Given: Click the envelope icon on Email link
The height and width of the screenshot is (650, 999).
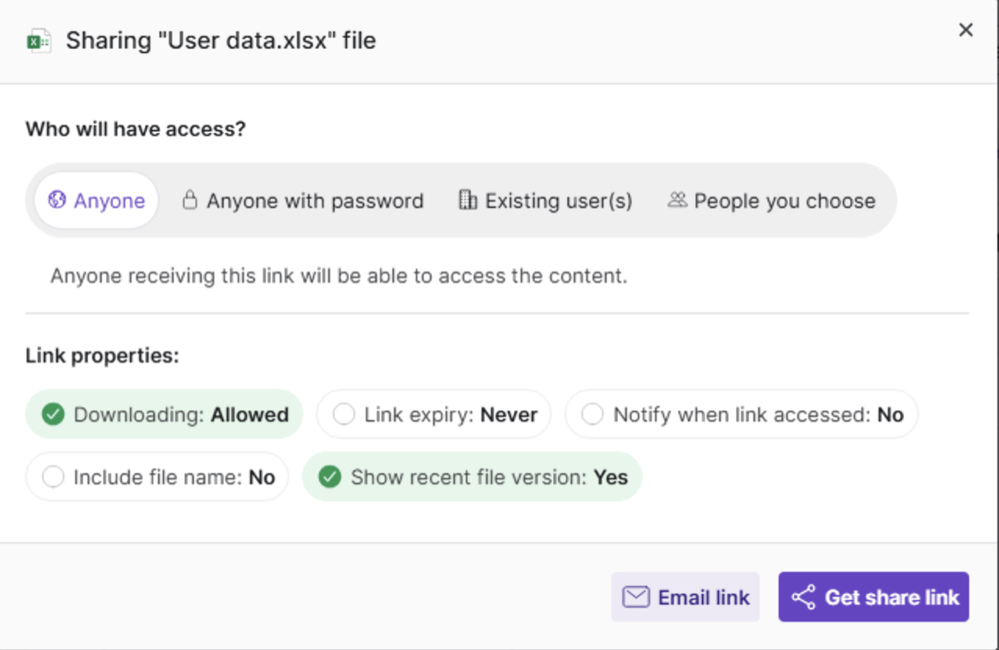Looking at the screenshot, I should click(636, 597).
